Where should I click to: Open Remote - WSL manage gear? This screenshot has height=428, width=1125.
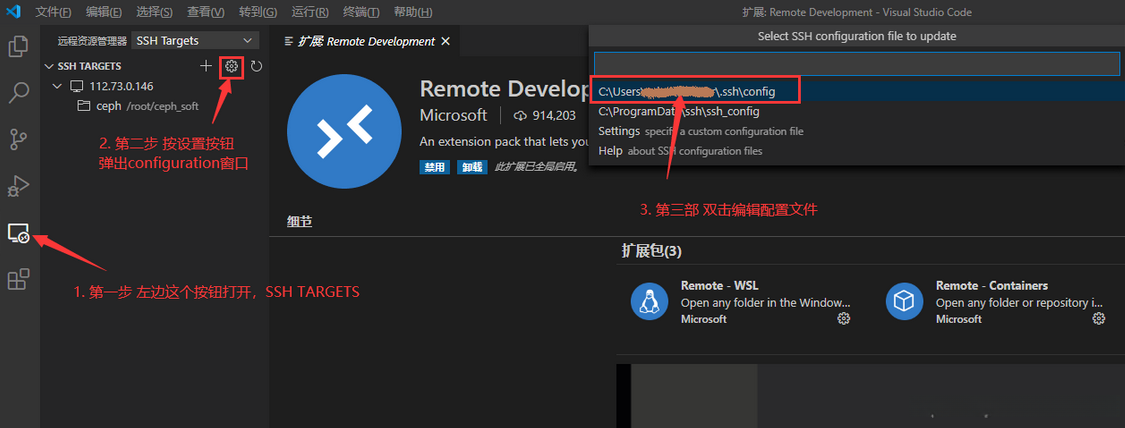[x=844, y=318]
